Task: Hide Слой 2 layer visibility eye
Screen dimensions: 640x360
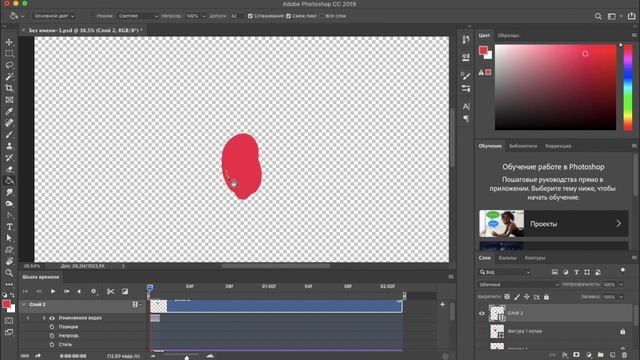Action: 482,313
